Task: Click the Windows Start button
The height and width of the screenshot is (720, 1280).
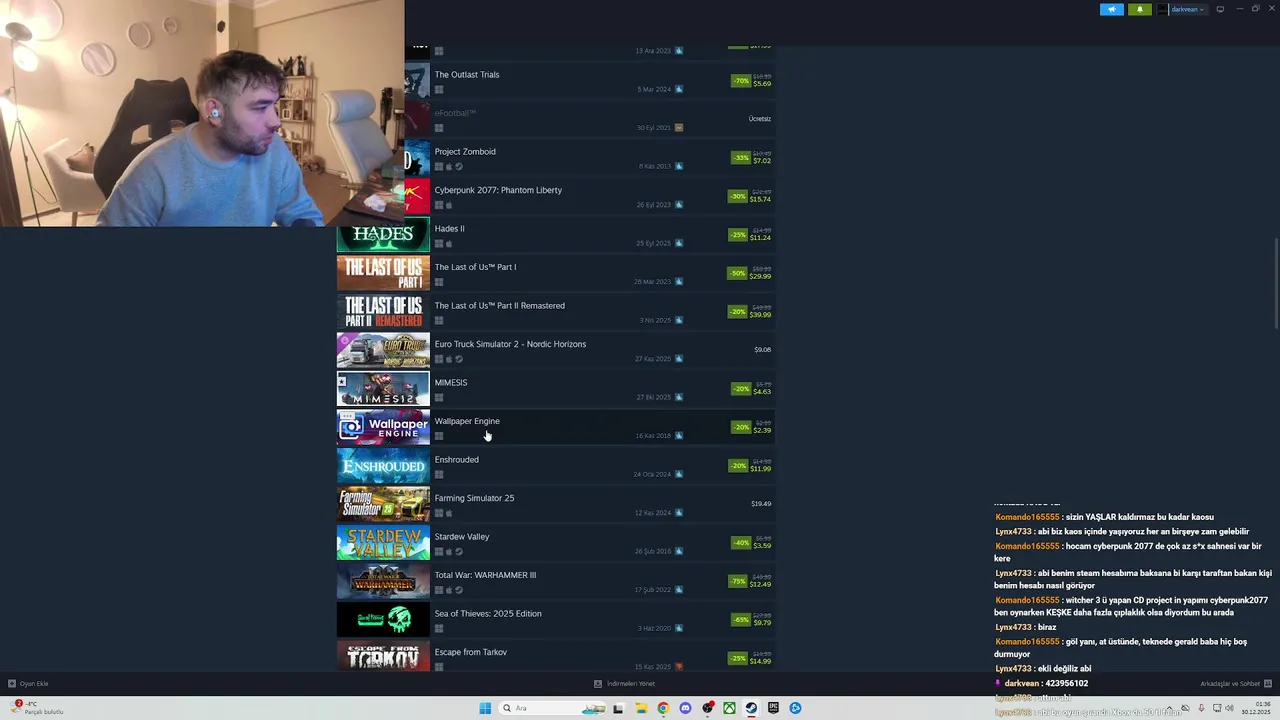Action: tap(485, 708)
